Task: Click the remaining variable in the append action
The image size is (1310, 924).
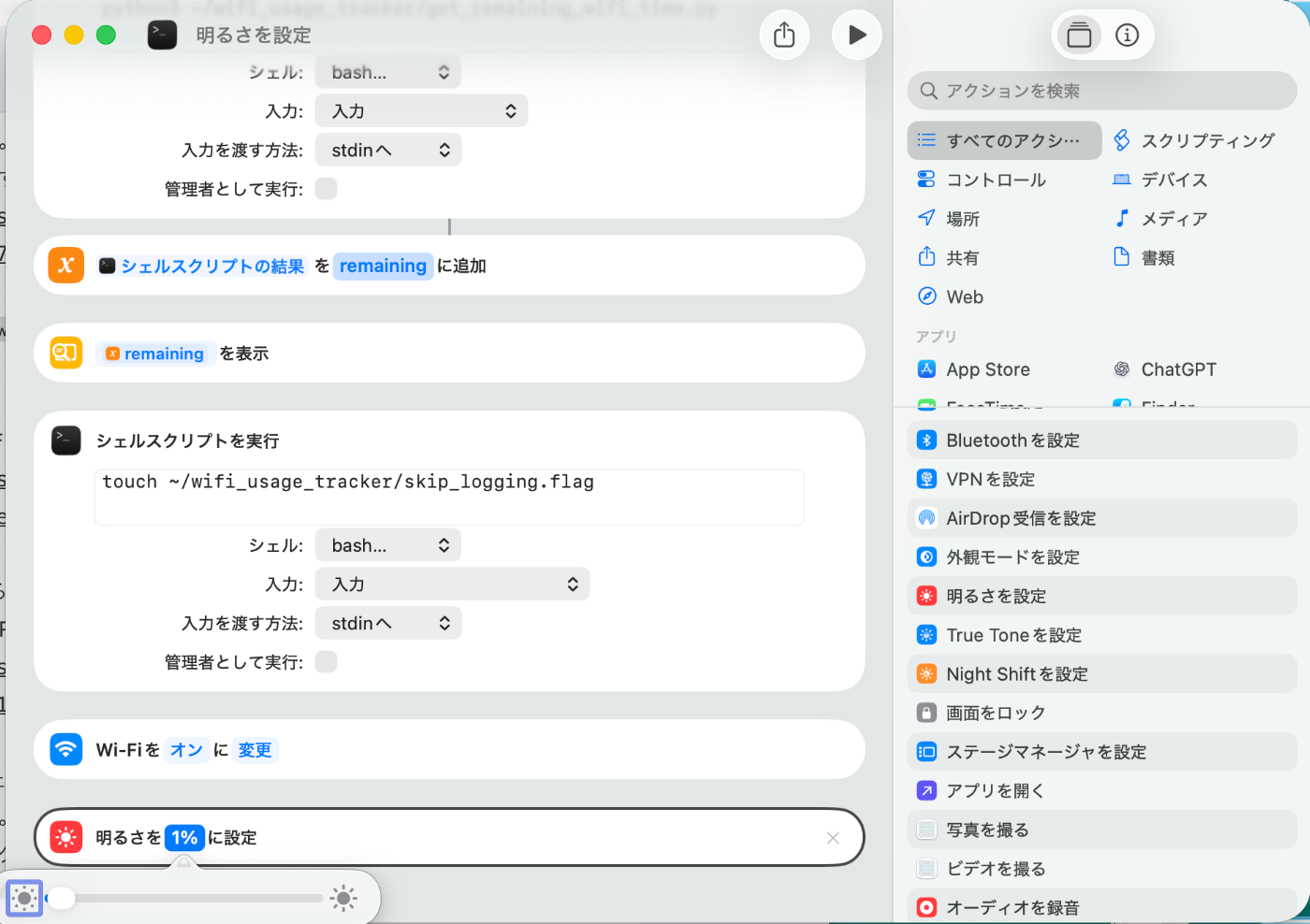Action: tap(383, 266)
